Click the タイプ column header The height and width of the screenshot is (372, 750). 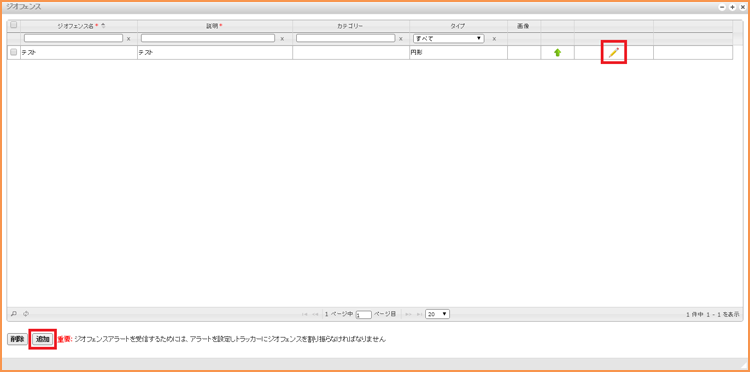click(x=458, y=26)
